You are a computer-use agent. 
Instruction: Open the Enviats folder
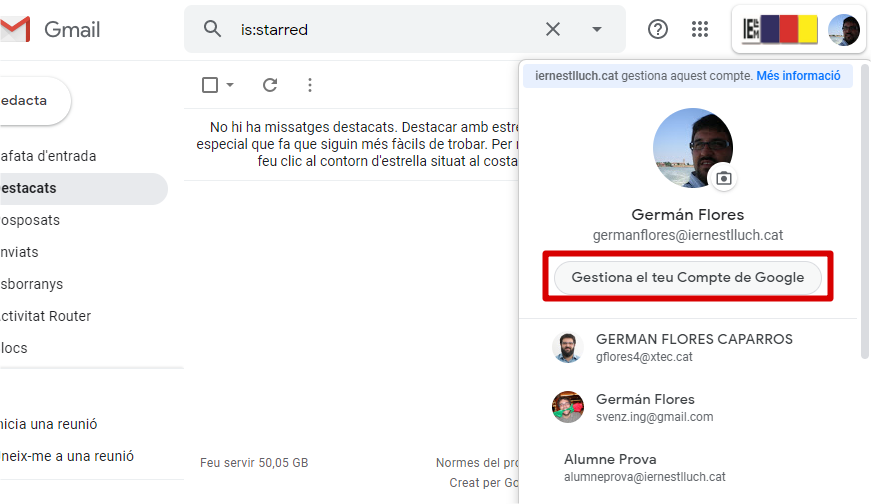[x=20, y=252]
